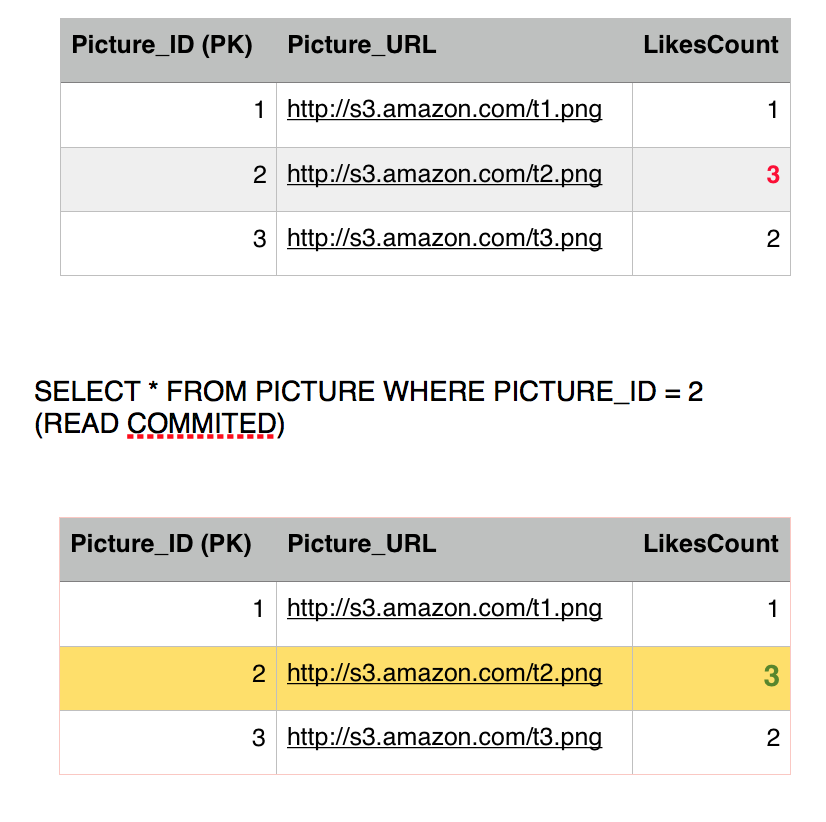Click the red LikesCount value 3
The width and height of the screenshot is (826, 822).
[772, 175]
